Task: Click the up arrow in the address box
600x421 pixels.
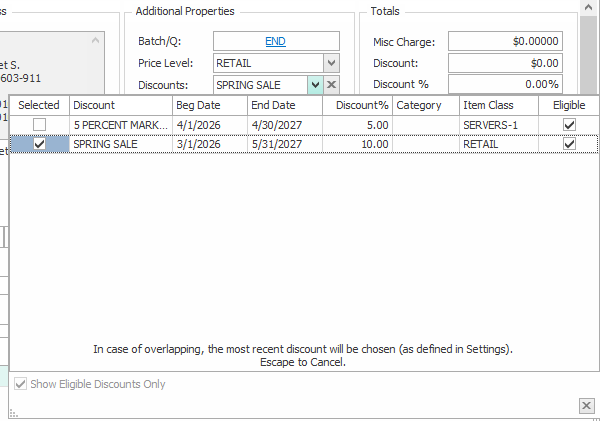Action: coord(96,41)
